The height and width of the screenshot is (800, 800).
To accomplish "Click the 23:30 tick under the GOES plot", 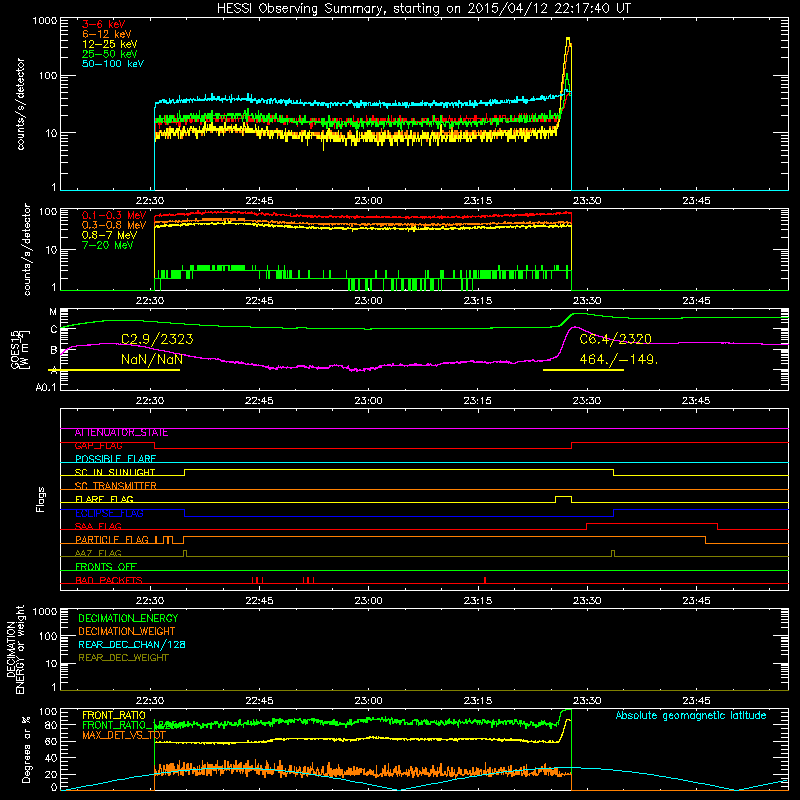I will 587,401.
